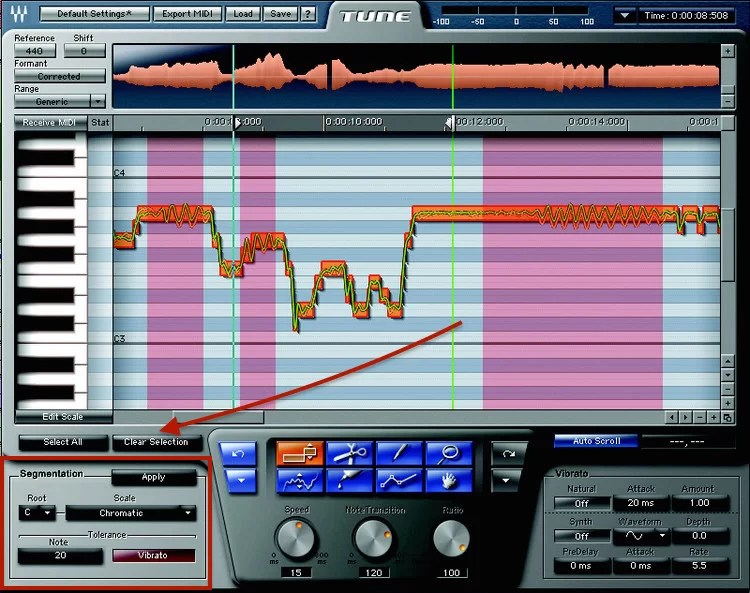Click the Export MIDI button
The width and height of the screenshot is (750, 593).
point(188,14)
